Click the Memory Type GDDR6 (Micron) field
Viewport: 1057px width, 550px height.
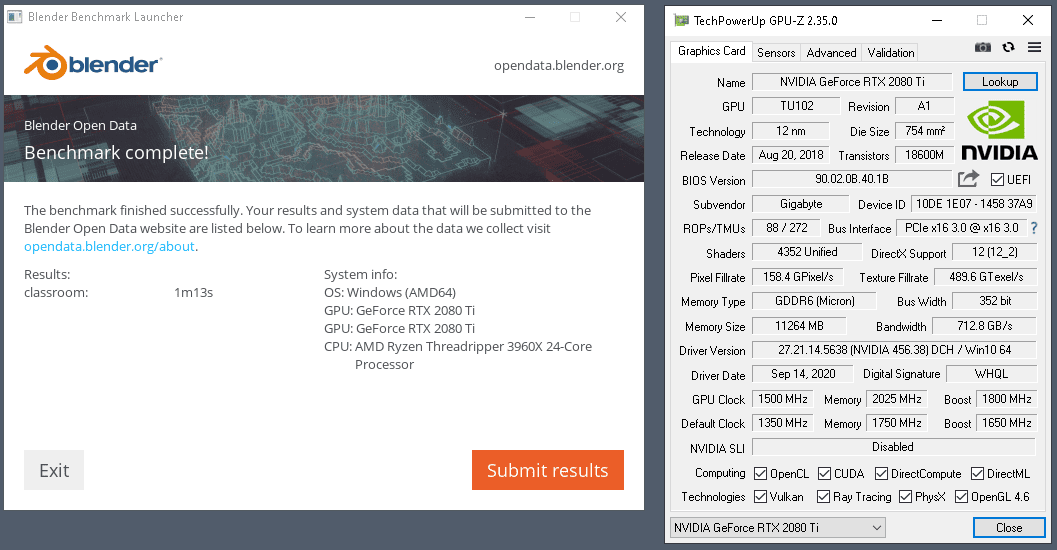coord(814,301)
